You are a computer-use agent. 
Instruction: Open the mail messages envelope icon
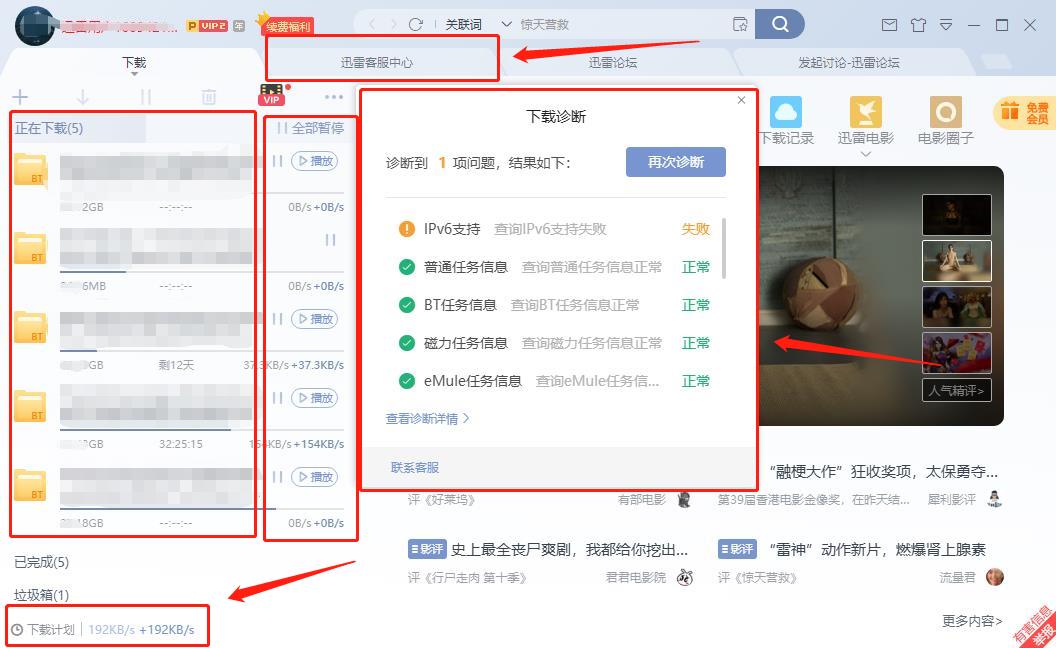click(x=888, y=25)
